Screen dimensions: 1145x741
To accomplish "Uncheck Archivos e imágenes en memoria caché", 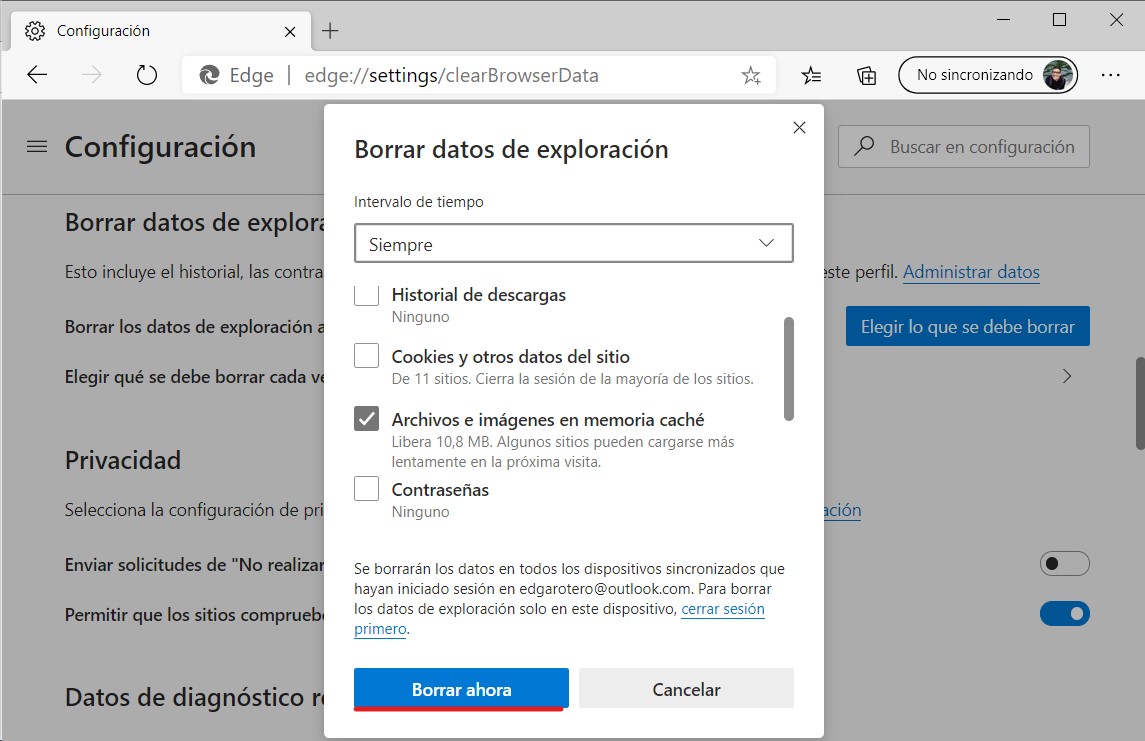I will [367, 419].
